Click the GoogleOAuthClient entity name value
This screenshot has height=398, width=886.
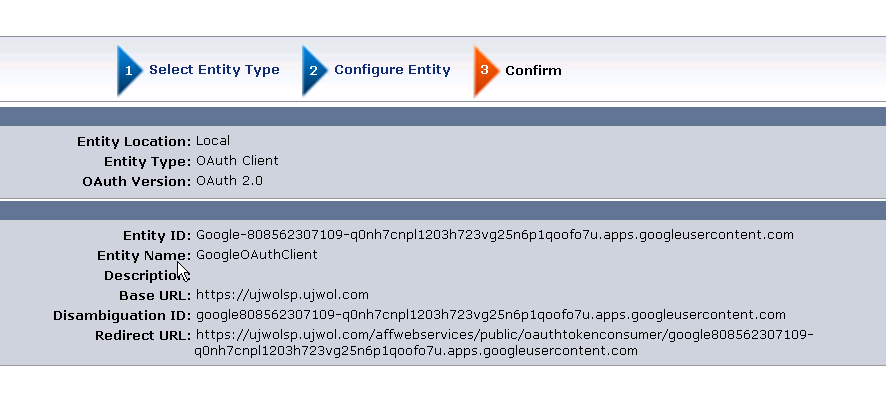click(x=257, y=255)
